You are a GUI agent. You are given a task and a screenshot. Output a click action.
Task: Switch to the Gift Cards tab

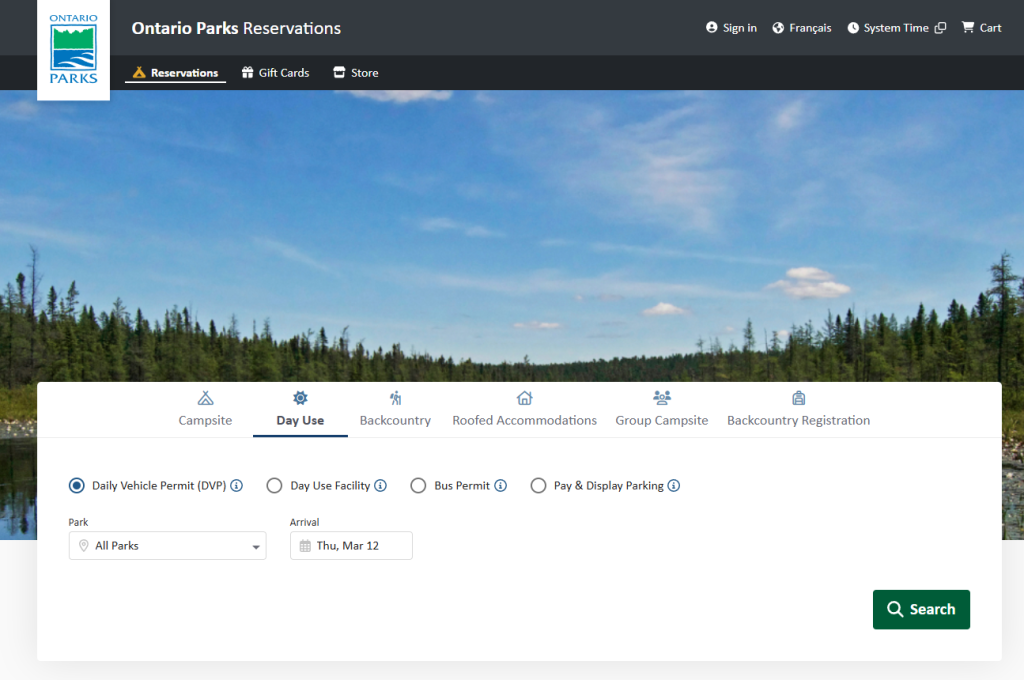(x=275, y=72)
